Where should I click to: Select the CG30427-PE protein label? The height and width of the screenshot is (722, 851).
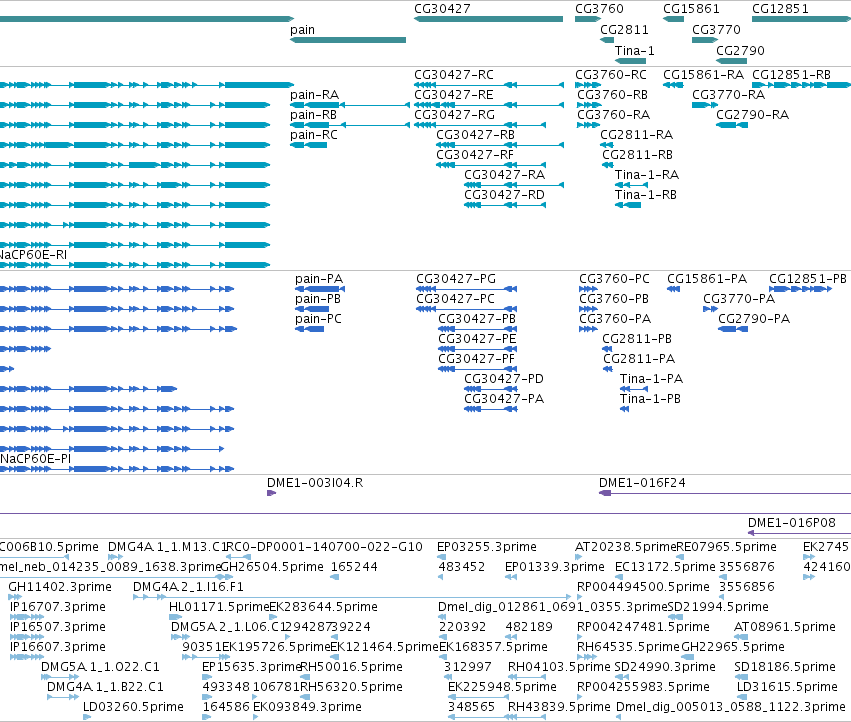pyautogui.click(x=477, y=339)
